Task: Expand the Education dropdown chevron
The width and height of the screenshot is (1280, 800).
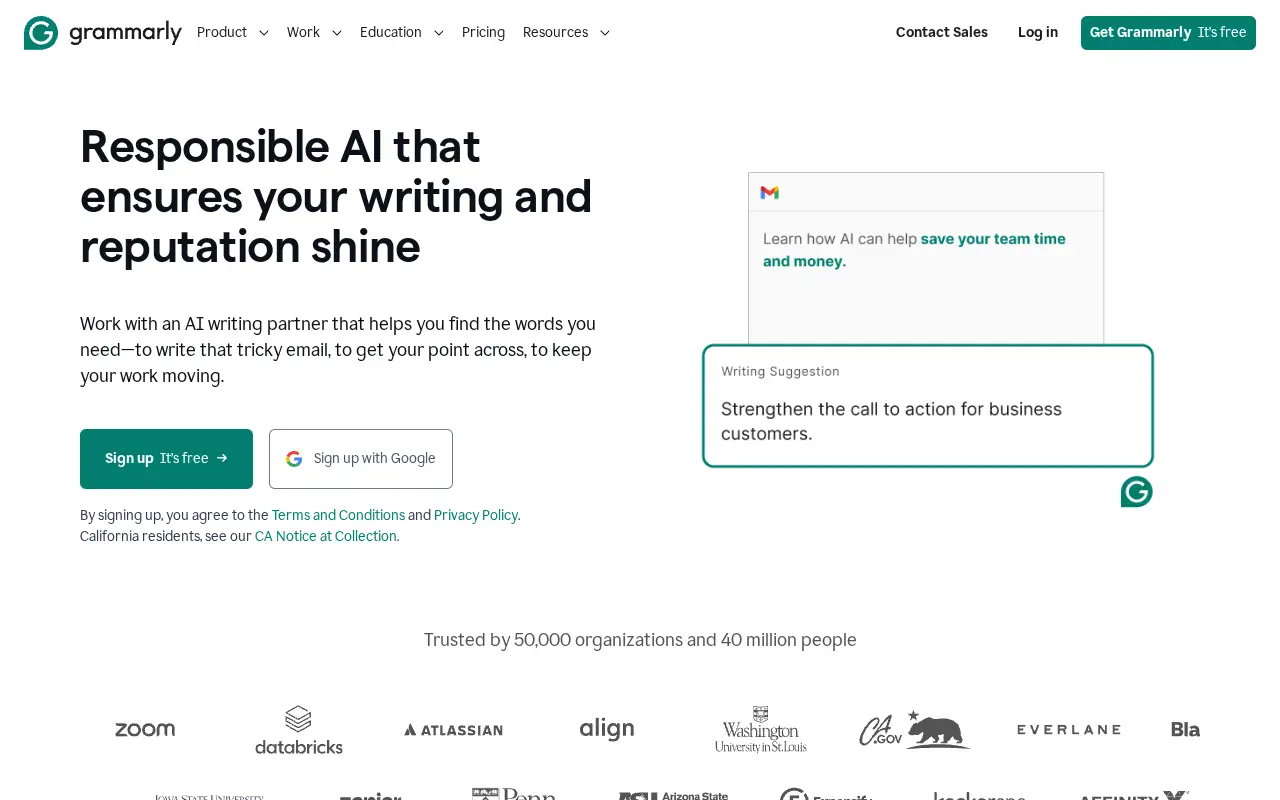Action: [439, 33]
